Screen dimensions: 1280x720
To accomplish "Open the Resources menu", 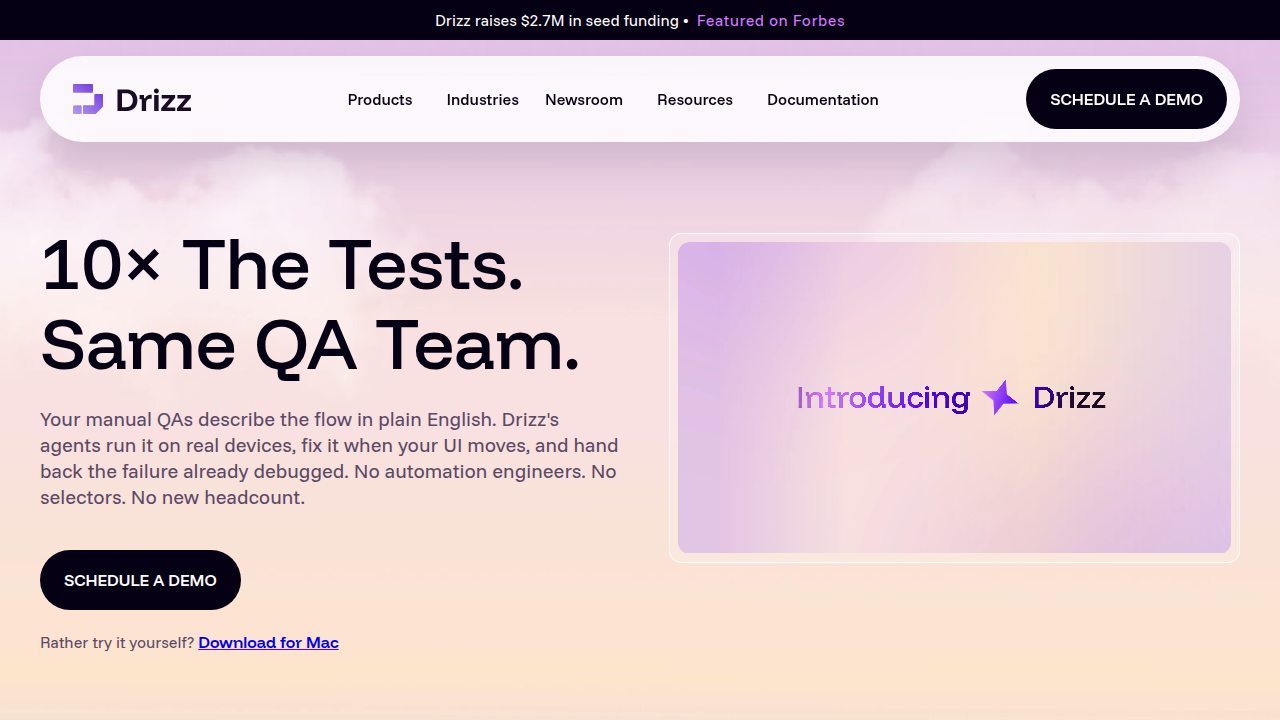I will pyautogui.click(x=695, y=100).
